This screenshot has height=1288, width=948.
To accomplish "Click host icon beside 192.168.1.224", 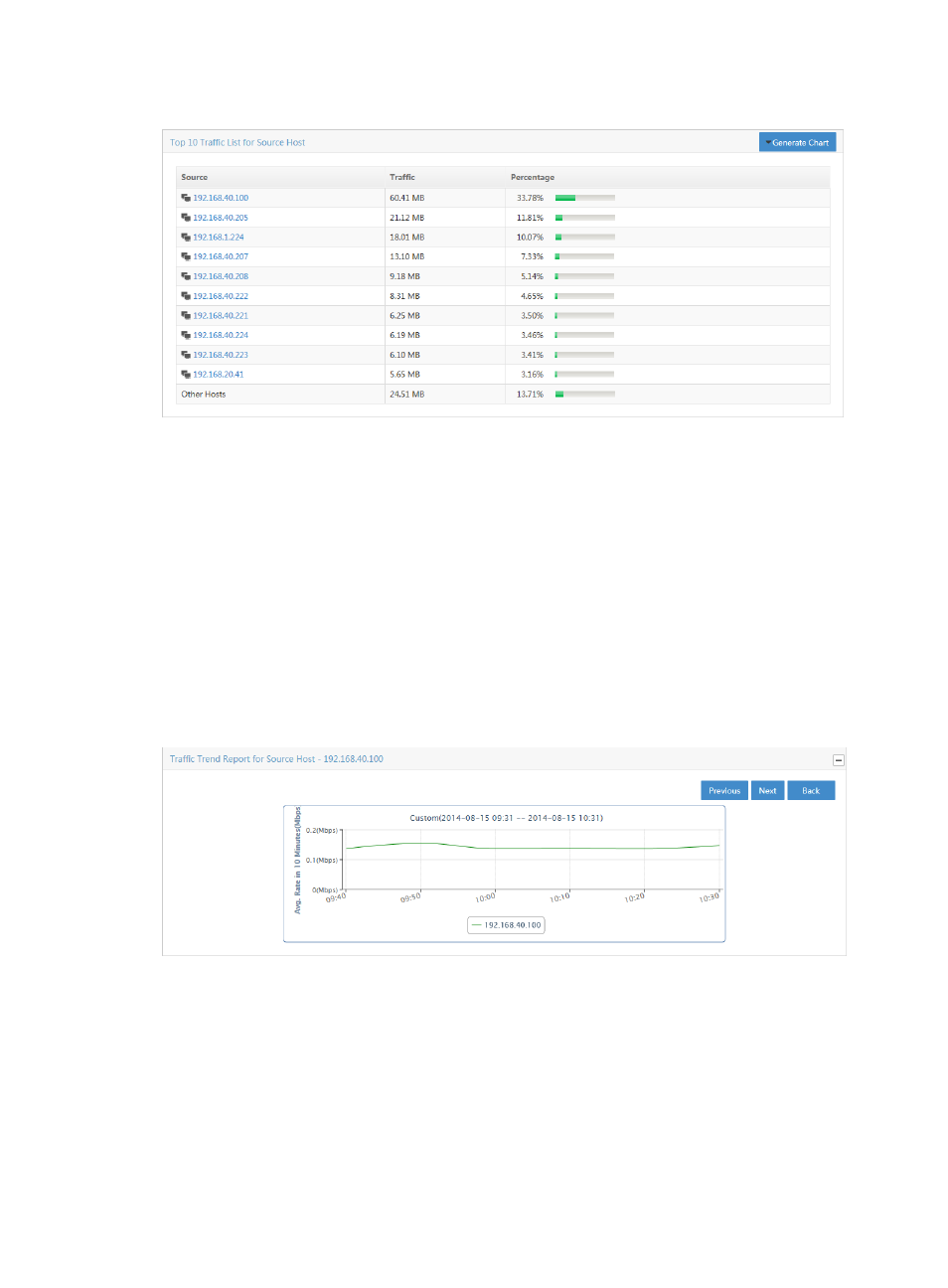I will [x=186, y=238].
